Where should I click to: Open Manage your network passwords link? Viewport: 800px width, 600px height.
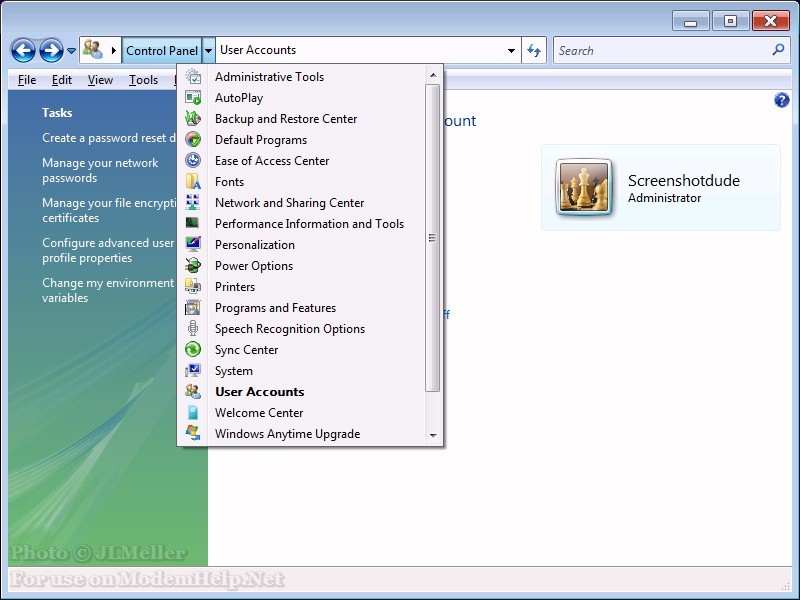(x=100, y=170)
